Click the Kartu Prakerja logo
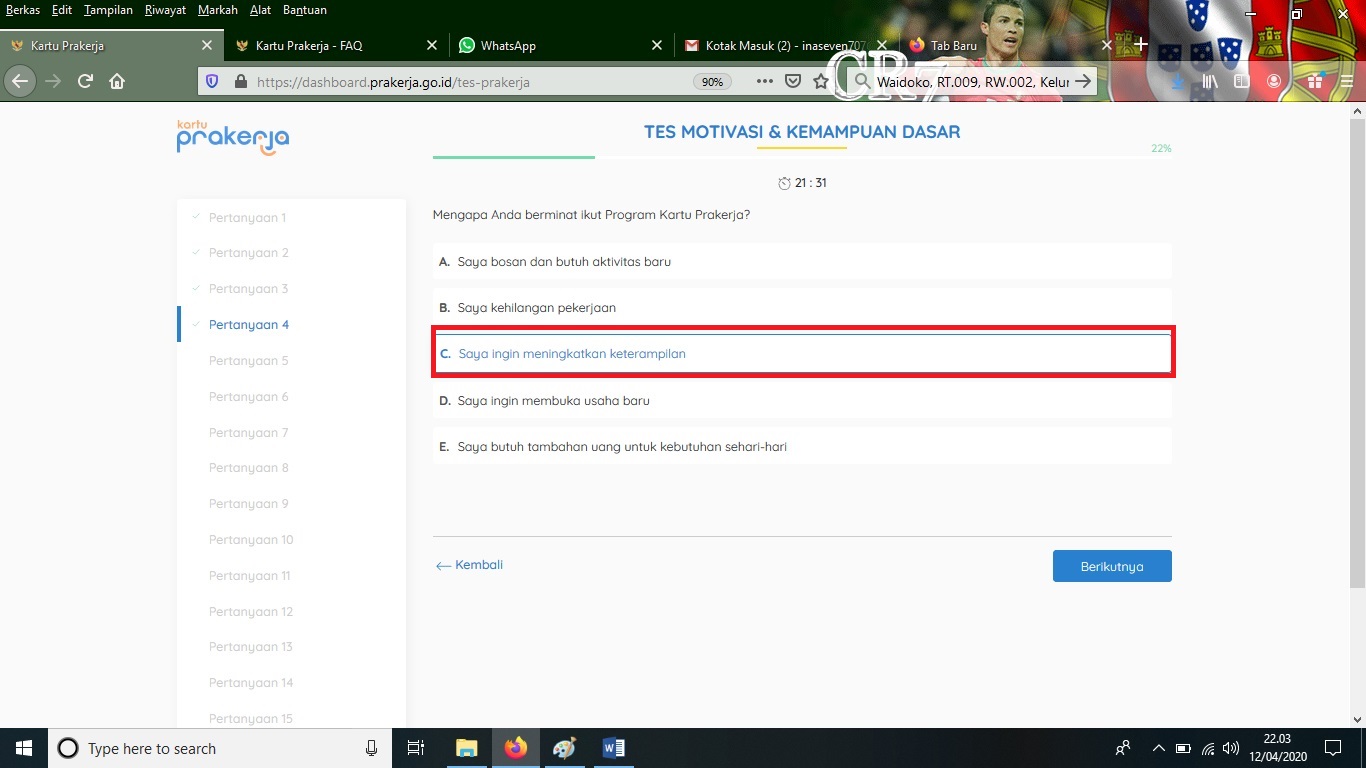1366x768 pixels. [233, 138]
